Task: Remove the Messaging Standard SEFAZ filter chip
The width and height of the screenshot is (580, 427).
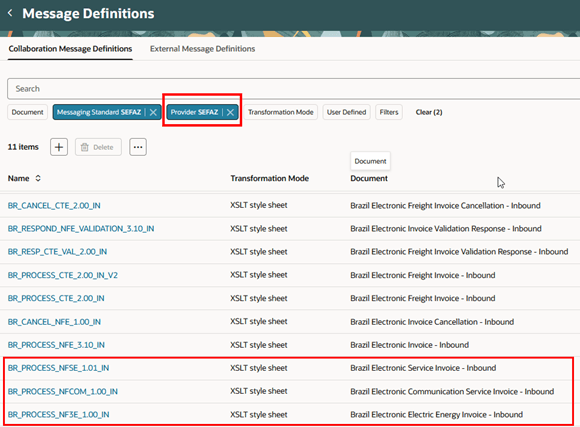Action: pyautogui.click(x=153, y=112)
